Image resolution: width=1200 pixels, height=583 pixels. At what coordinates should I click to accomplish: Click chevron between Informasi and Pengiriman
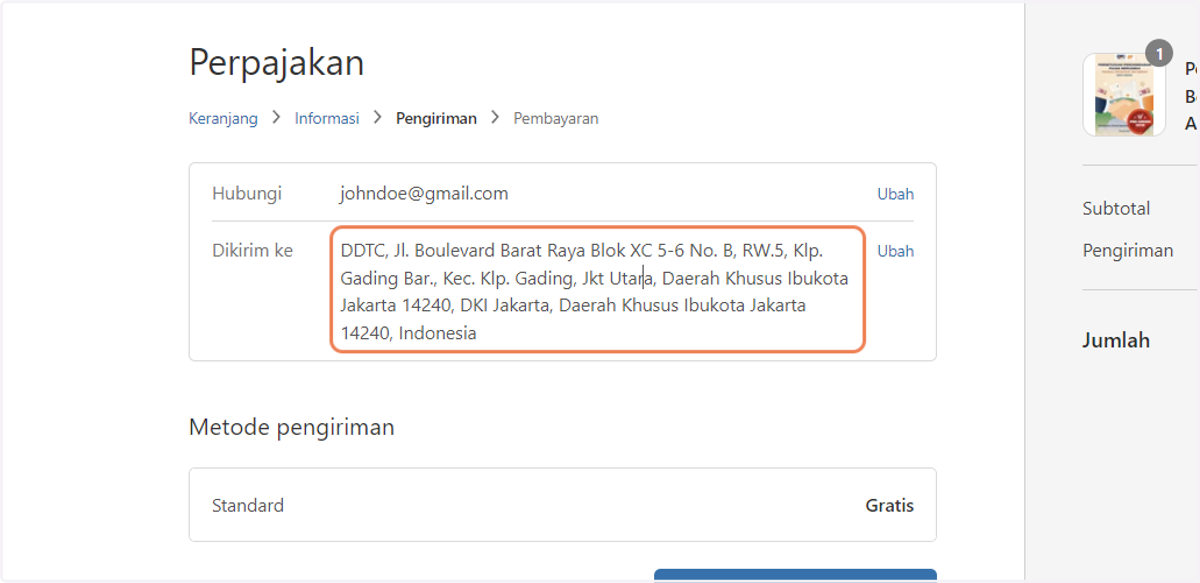coord(378,118)
